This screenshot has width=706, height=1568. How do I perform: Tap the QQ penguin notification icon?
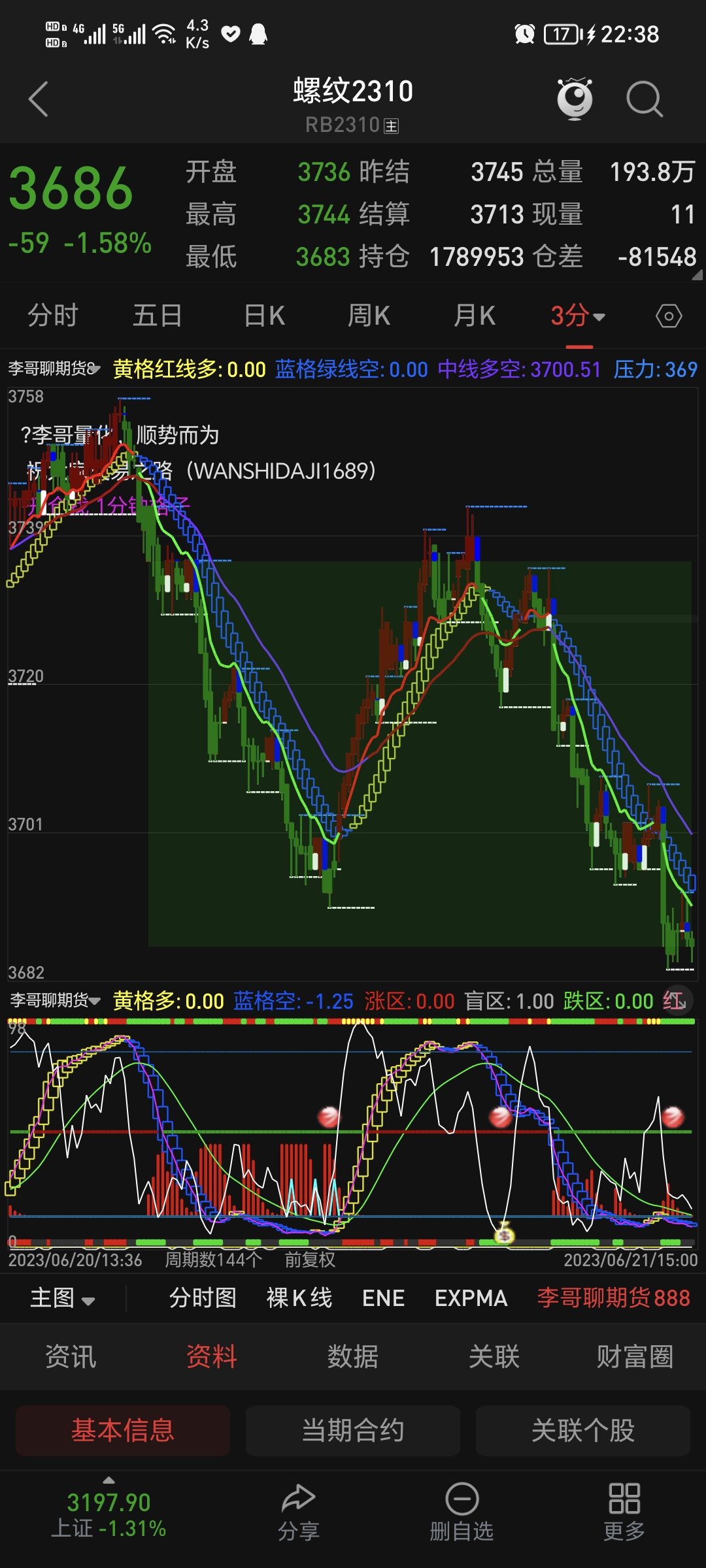point(259,34)
